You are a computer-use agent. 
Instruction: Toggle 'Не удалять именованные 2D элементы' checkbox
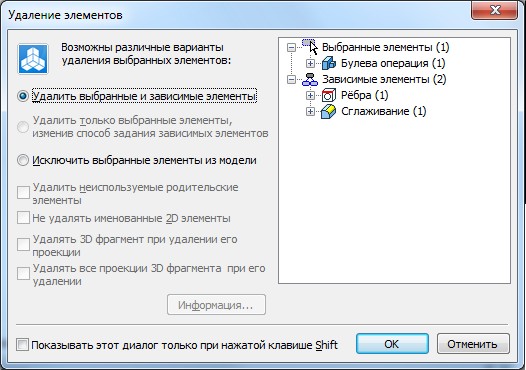click(23, 218)
